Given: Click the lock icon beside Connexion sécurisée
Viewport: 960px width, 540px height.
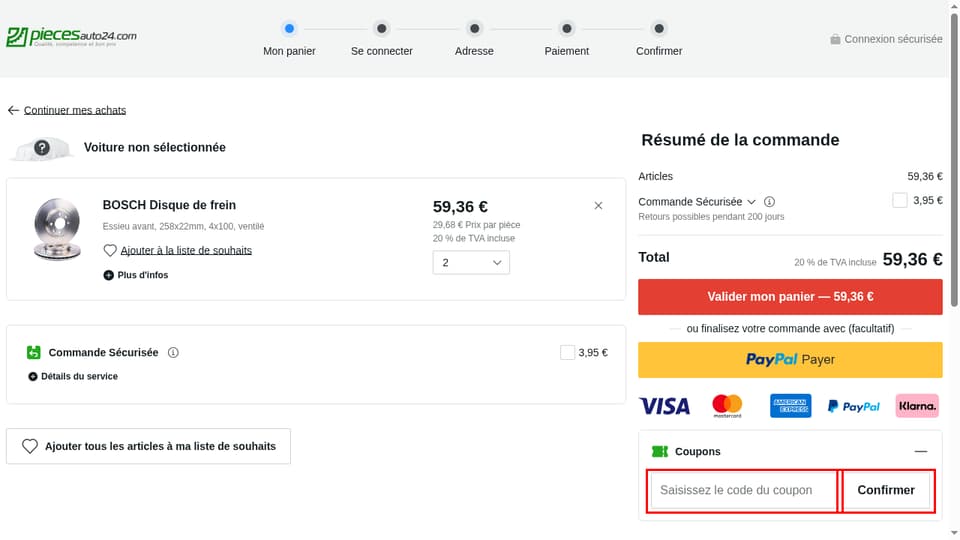Looking at the screenshot, I should point(835,39).
